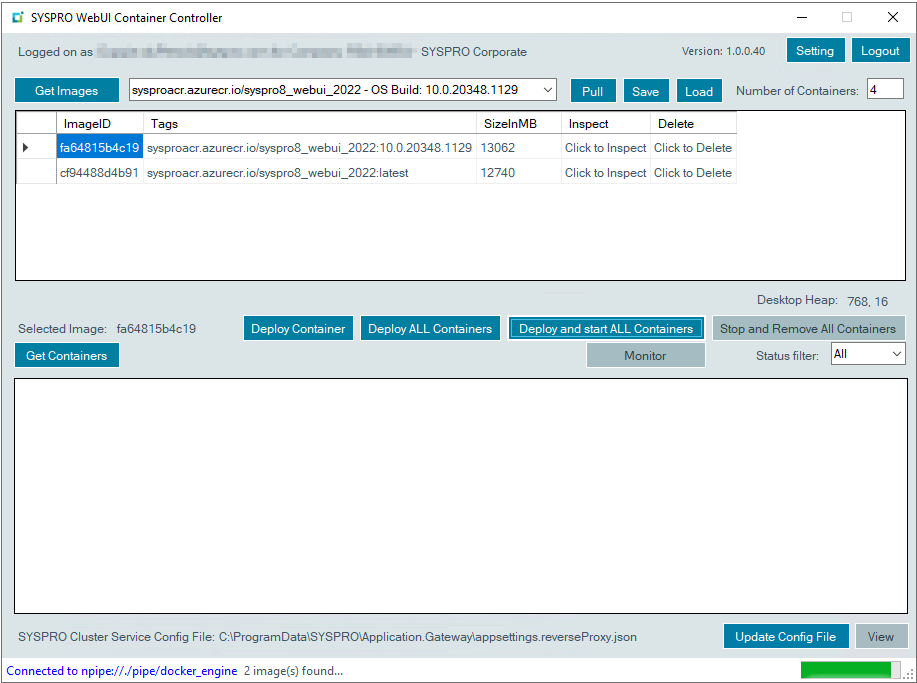The height and width of the screenshot is (683, 917).
Task: Click the SYSPRO app icon in title bar
Action: pos(17,18)
